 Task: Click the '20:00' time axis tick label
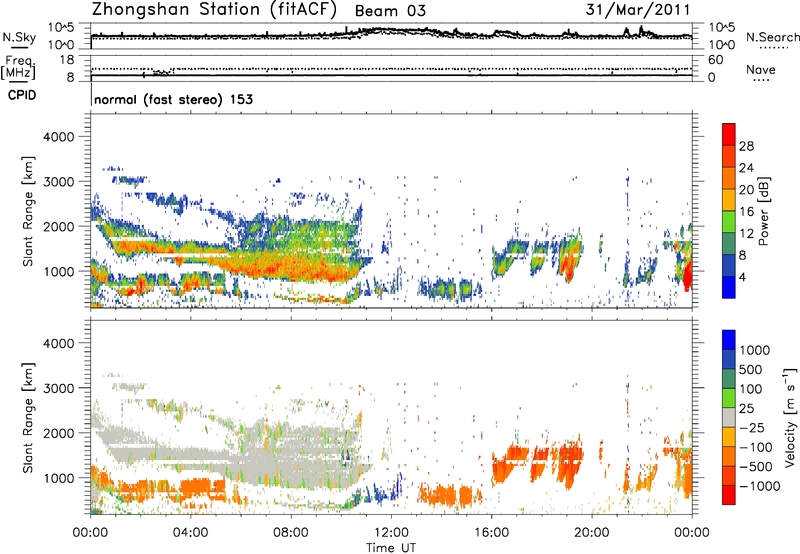pyautogui.click(x=591, y=533)
